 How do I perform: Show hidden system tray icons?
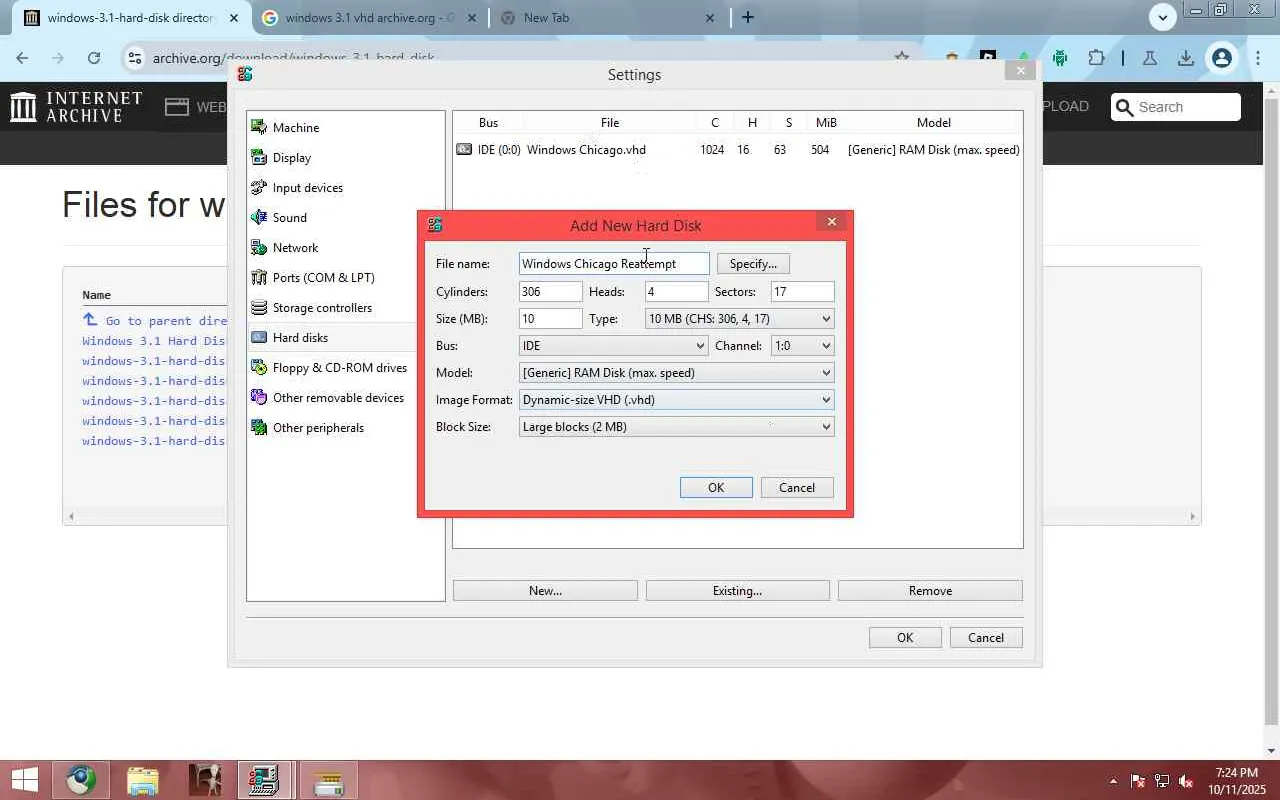tap(1114, 781)
